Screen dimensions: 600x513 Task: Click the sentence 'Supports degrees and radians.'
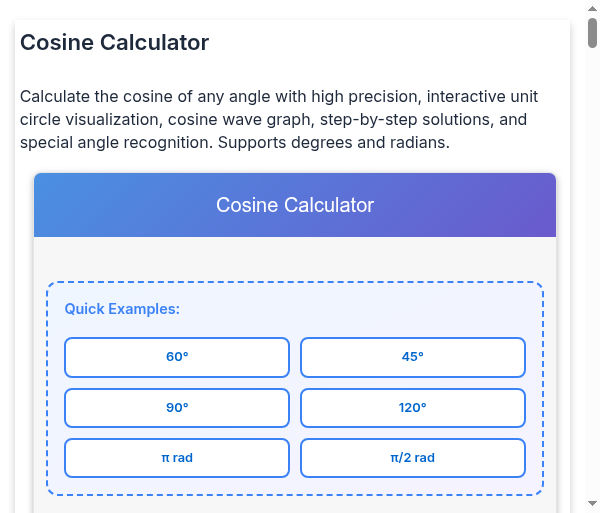pos(334,143)
